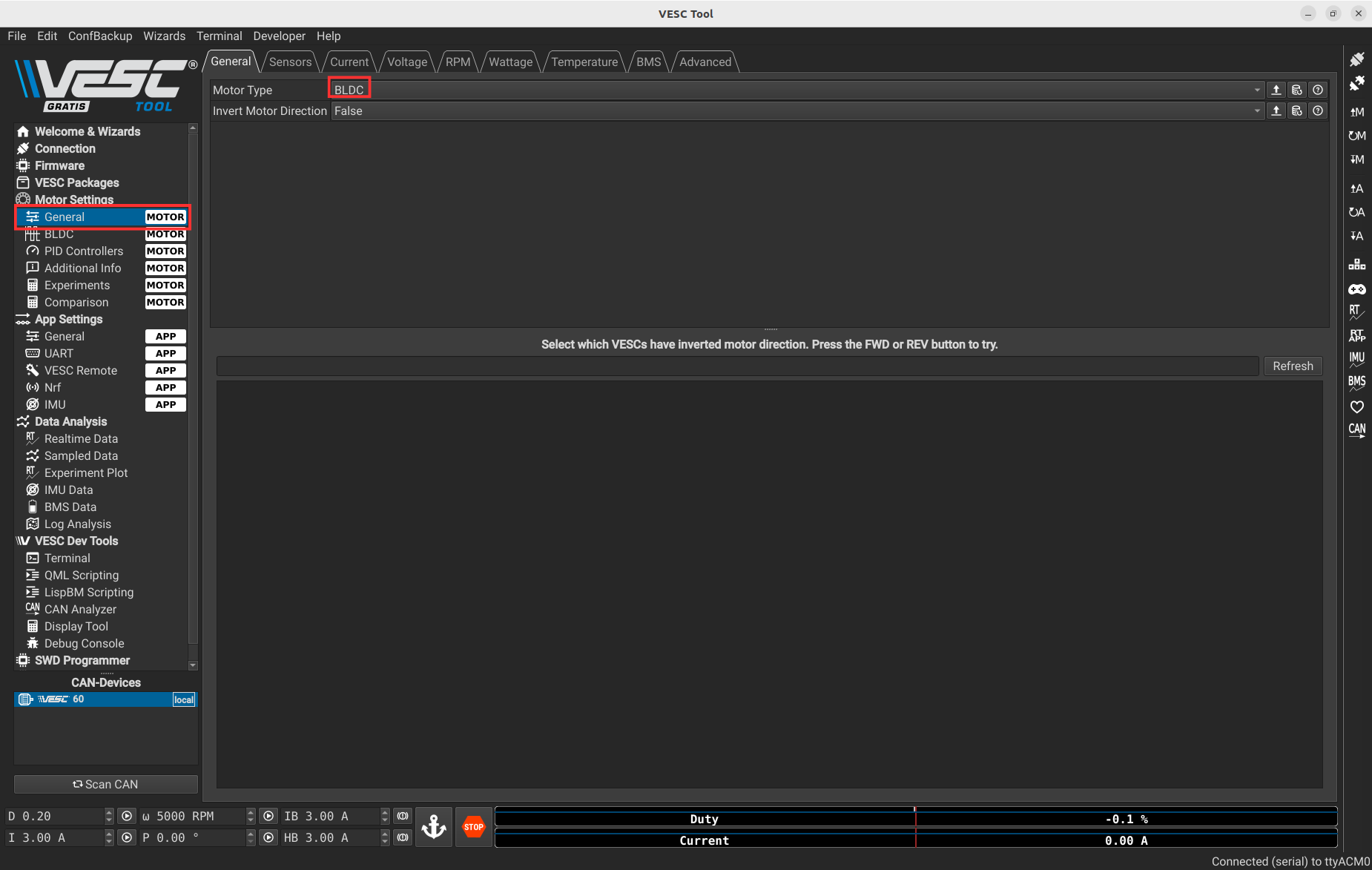Open the Wizards menu
This screenshot has width=1372, height=870.
[164, 36]
